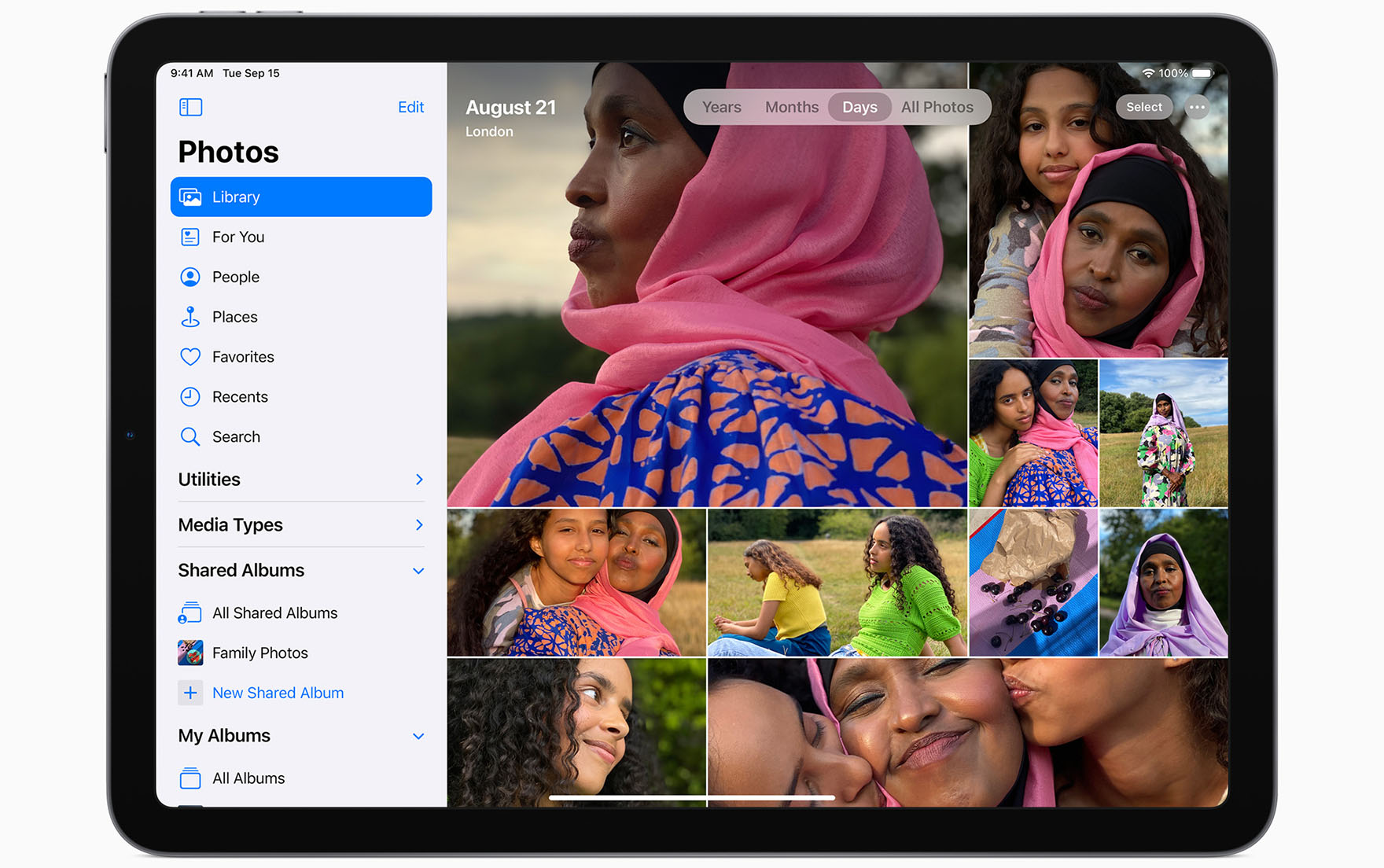Image resolution: width=1384 pixels, height=868 pixels.
Task: Switch to the Months view
Action: pyautogui.click(x=791, y=107)
